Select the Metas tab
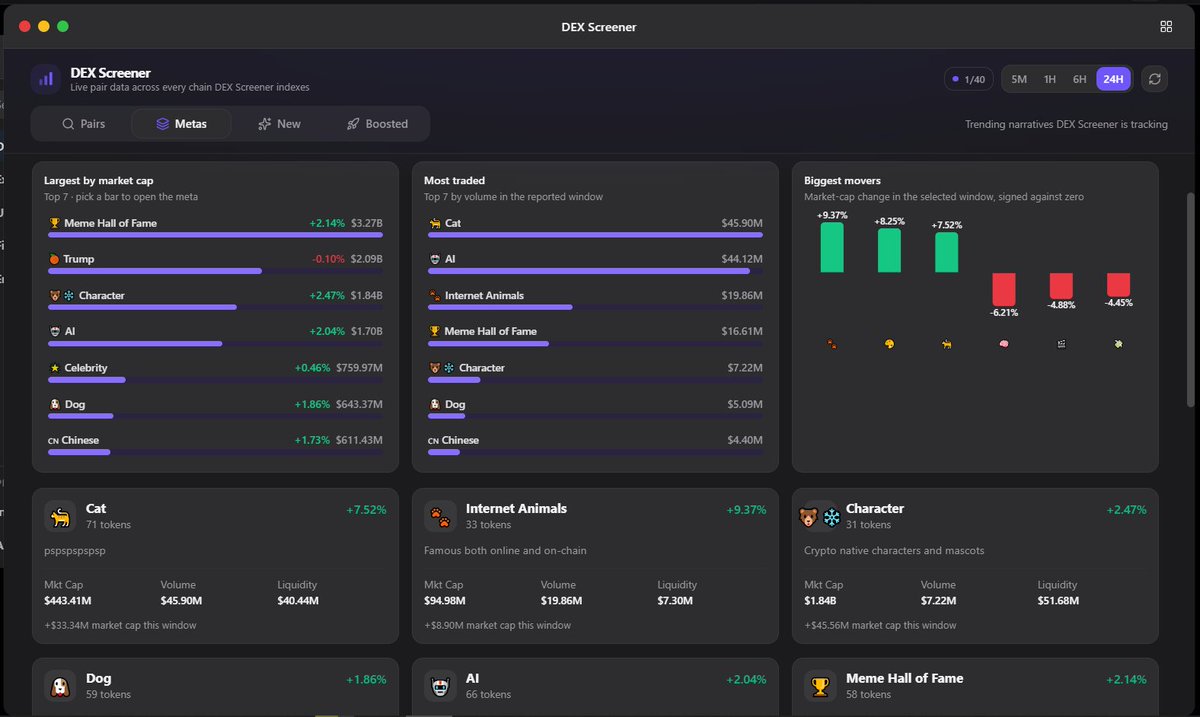 click(181, 124)
